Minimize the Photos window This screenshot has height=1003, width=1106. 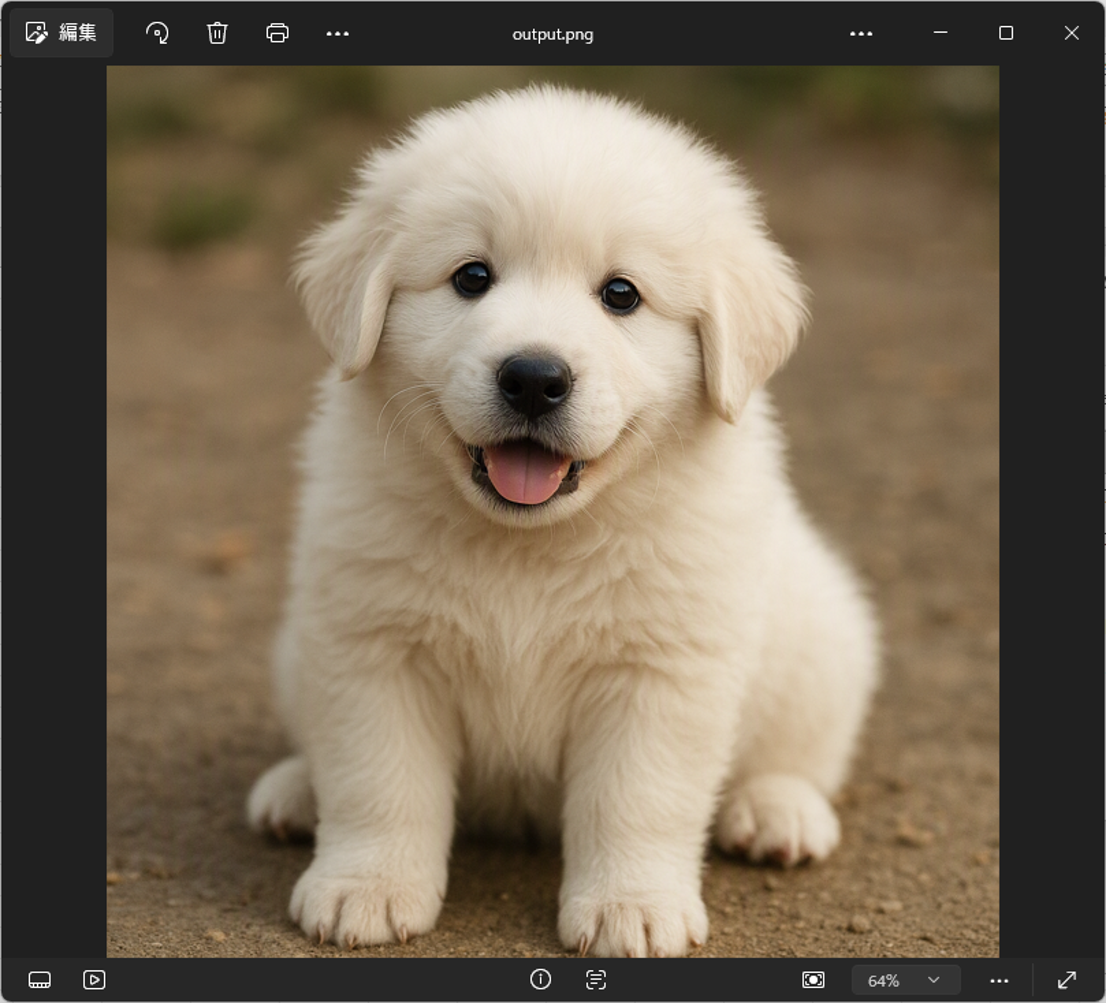pos(940,32)
